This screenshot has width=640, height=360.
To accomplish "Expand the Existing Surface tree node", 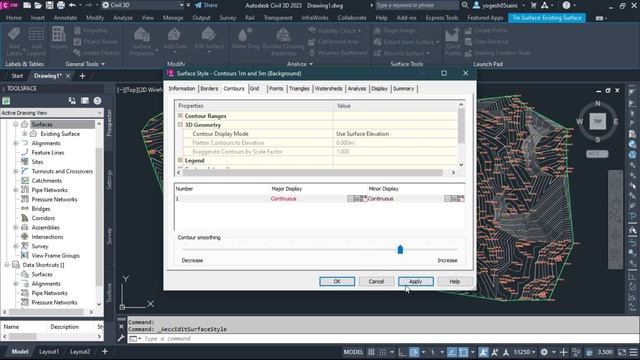I will [x=24, y=134].
